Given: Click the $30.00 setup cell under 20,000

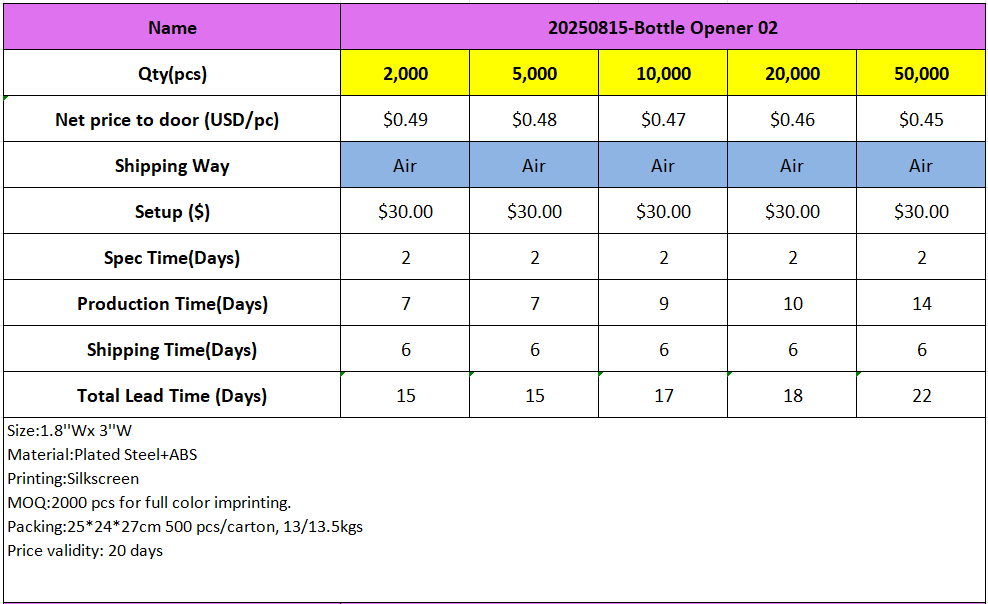Looking at the screenshot, I should pos(792,212).
